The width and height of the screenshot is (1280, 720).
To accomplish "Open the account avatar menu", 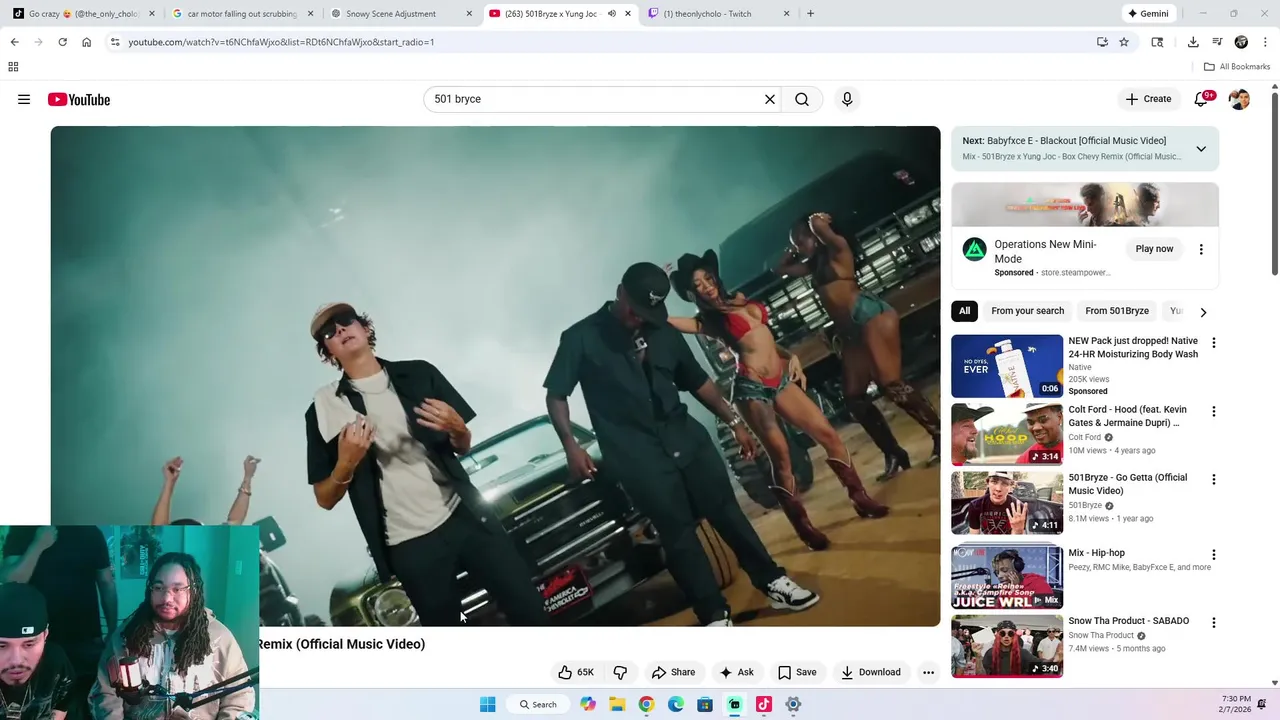I will click(x=1239, y=99).
